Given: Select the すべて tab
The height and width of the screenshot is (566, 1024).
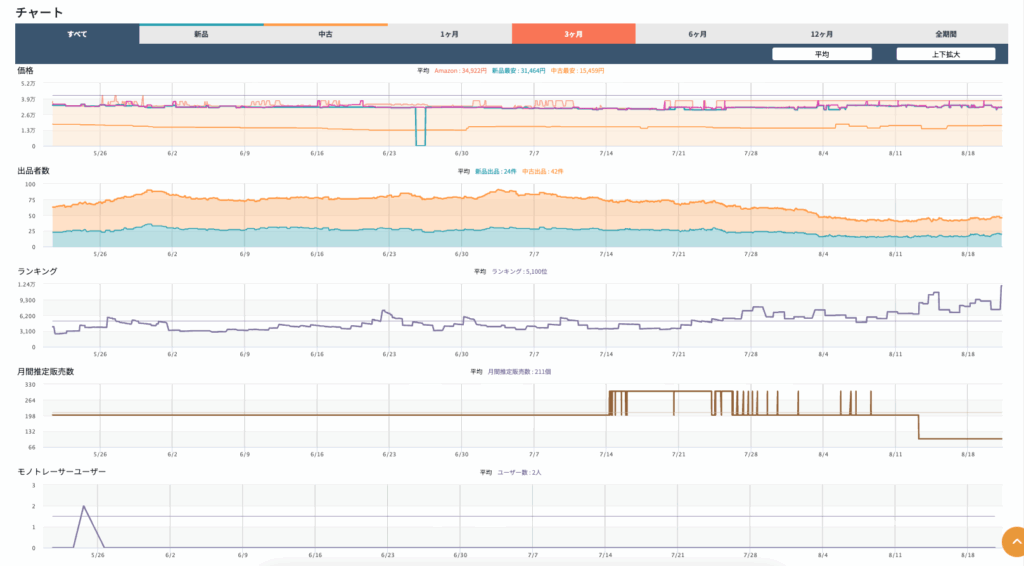Looking at the screenshot, I should [77, 34].
